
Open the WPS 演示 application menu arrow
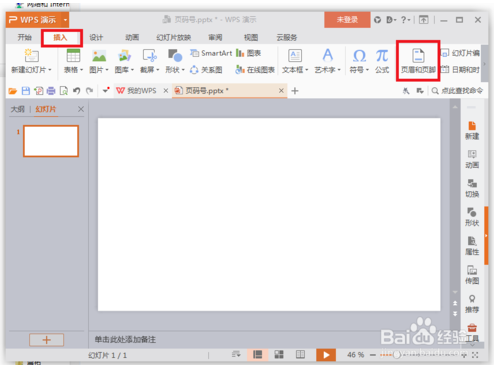[x=65, y=20]
